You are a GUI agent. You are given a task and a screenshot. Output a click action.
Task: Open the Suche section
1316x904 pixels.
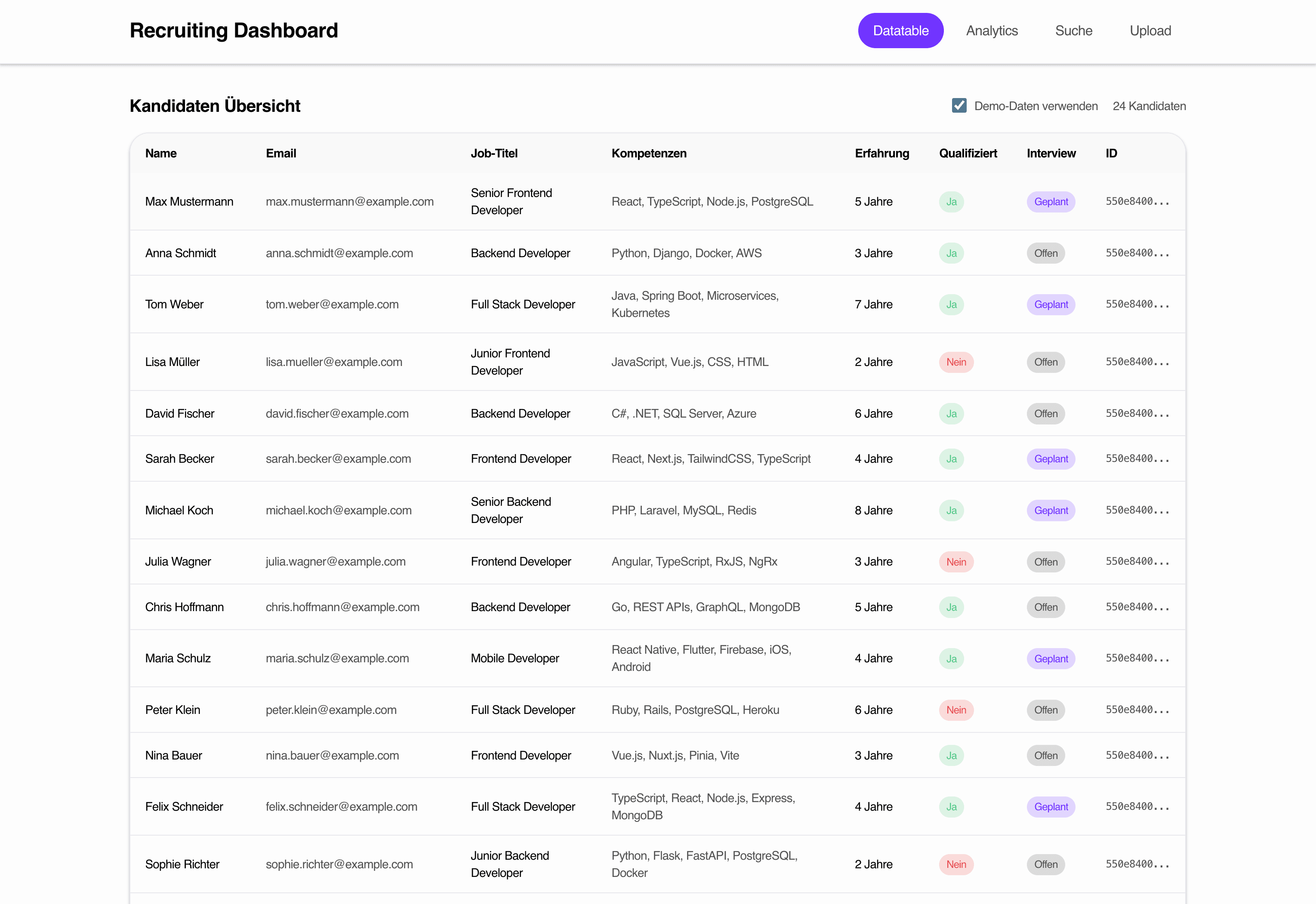pyautogui.click(x=1073, y=31)
